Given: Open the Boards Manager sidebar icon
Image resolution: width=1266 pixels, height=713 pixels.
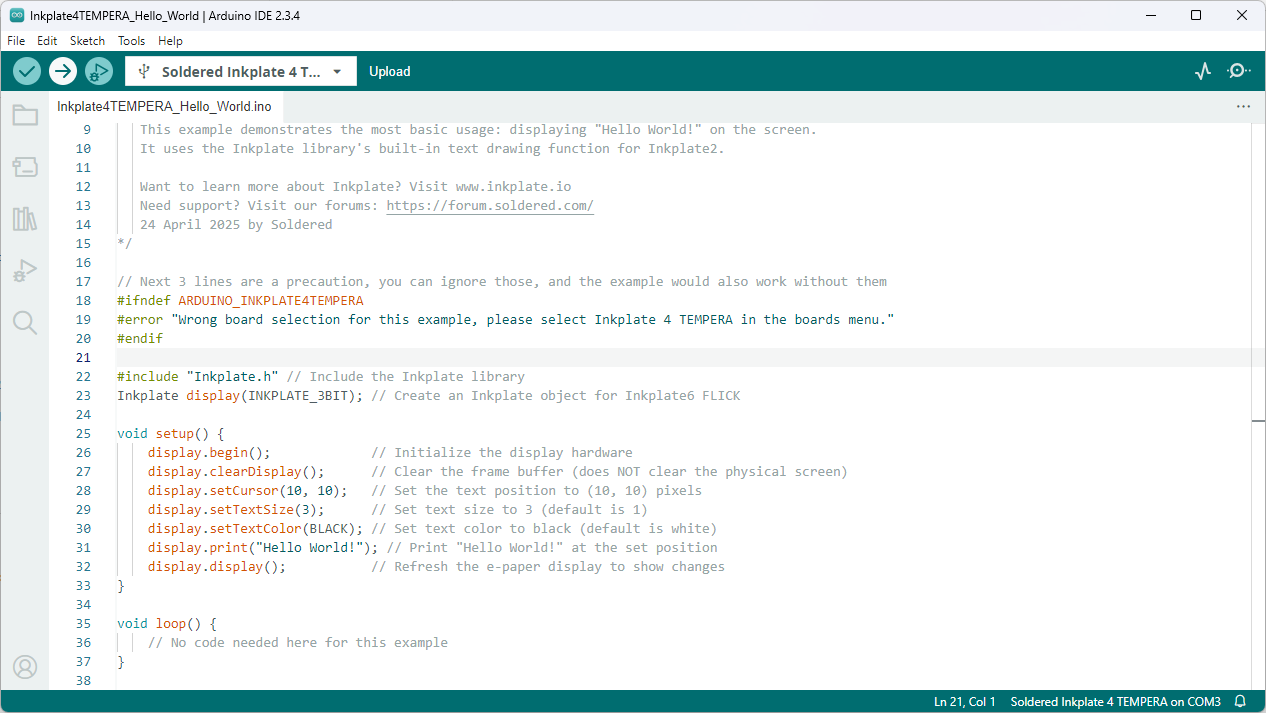Looking at the screenshot, I should tap(25, 167).
